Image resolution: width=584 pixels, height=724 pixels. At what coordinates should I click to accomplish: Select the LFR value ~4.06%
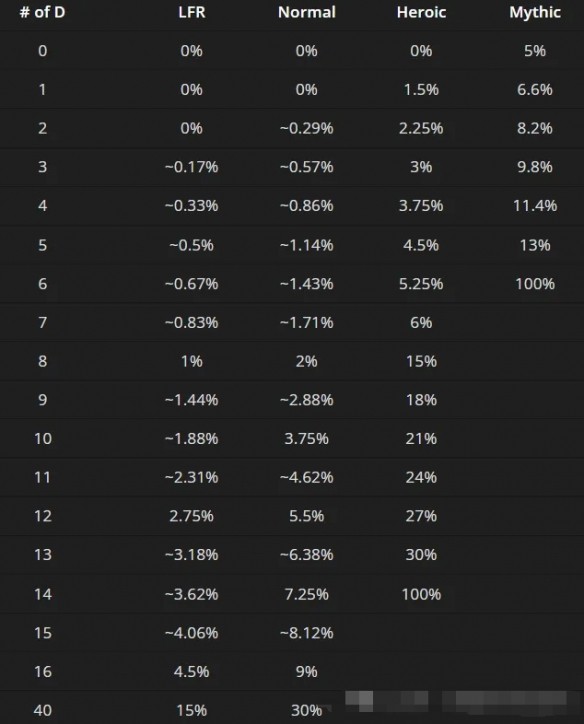(x=192, y=633)
